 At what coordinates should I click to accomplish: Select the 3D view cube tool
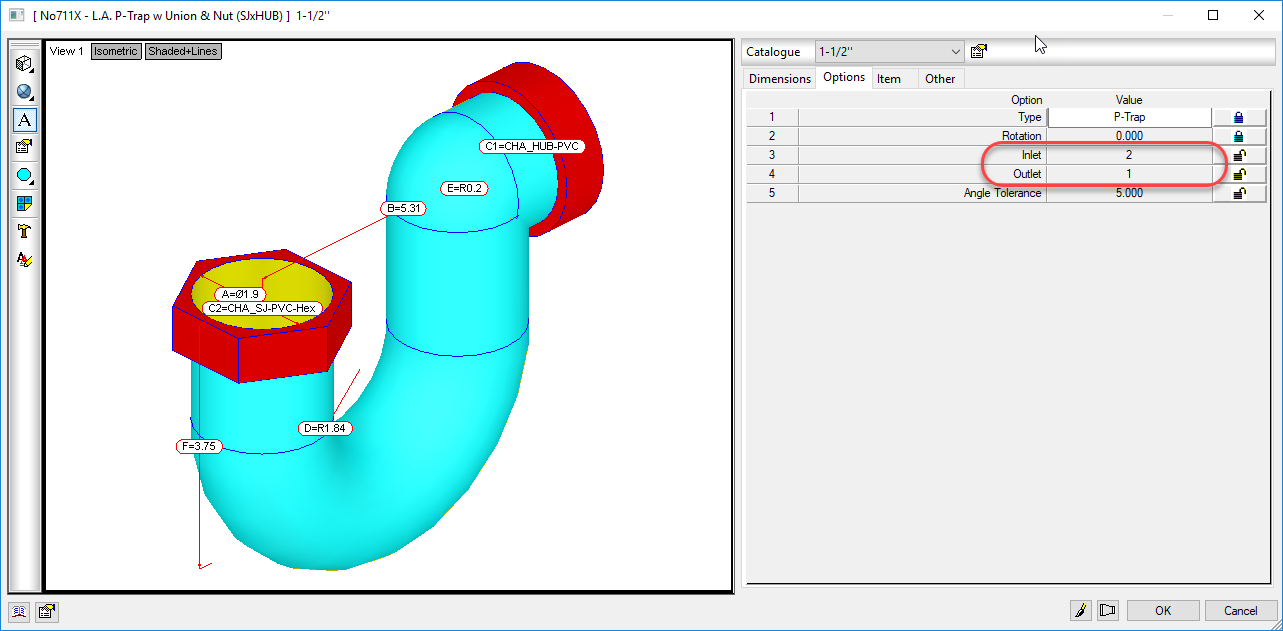pyautogui.click(x=24, y=62)
